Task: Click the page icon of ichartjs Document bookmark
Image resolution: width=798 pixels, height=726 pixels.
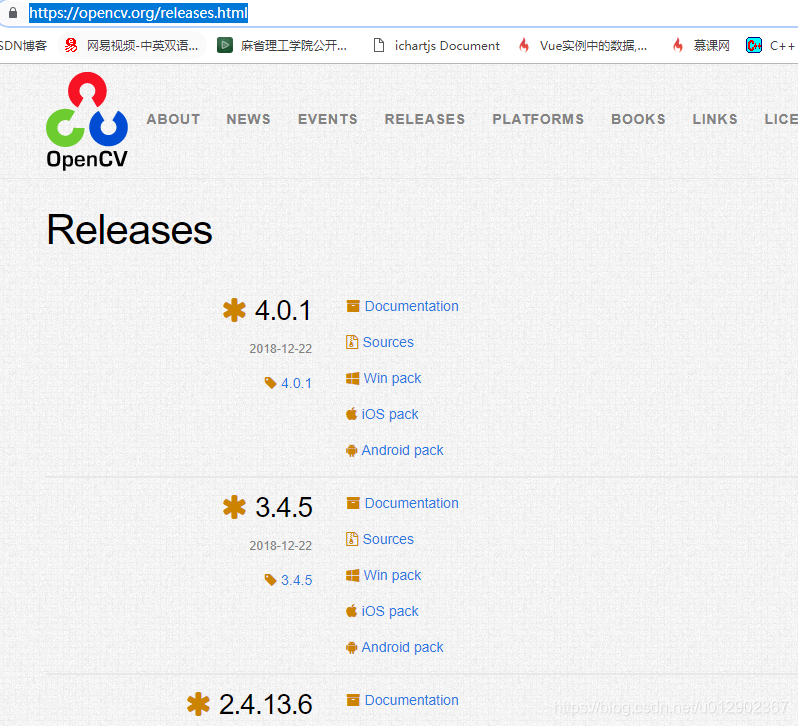Action: tap(379, 45)
